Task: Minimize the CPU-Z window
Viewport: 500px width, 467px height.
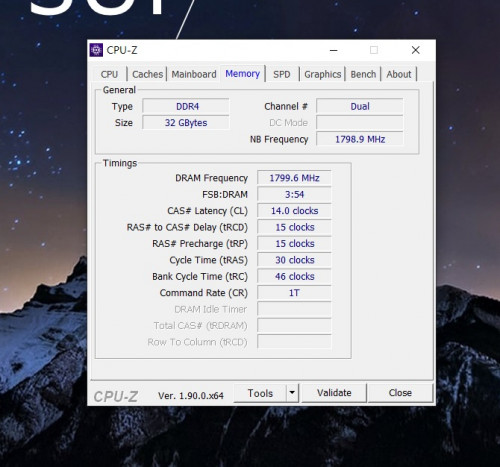Action: 334,50
